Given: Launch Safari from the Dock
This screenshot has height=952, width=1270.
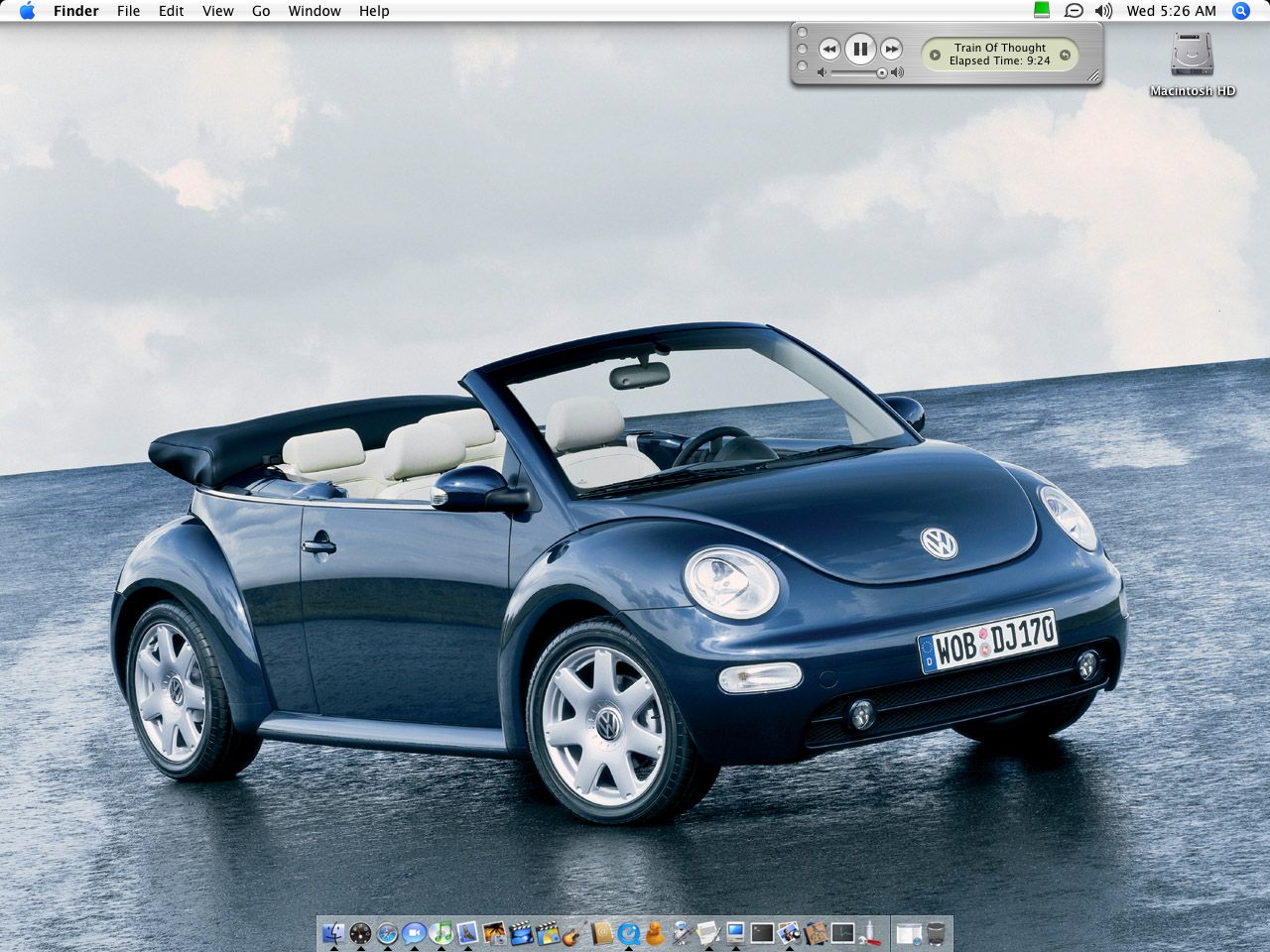Looking at the screenshot, I should tap(387, 933).
